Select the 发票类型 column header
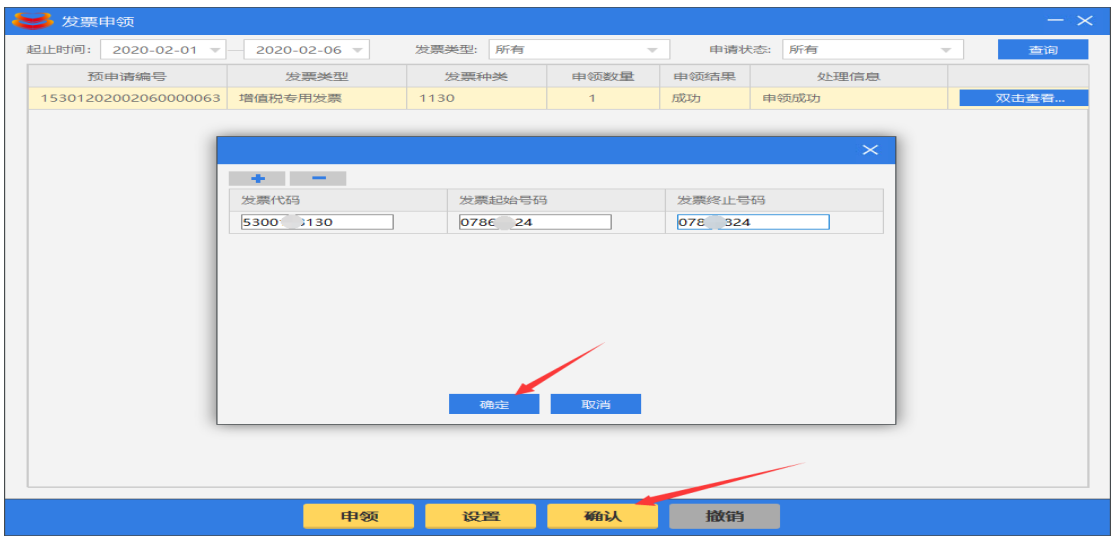 pyautogui.click(x=317, y=76)
